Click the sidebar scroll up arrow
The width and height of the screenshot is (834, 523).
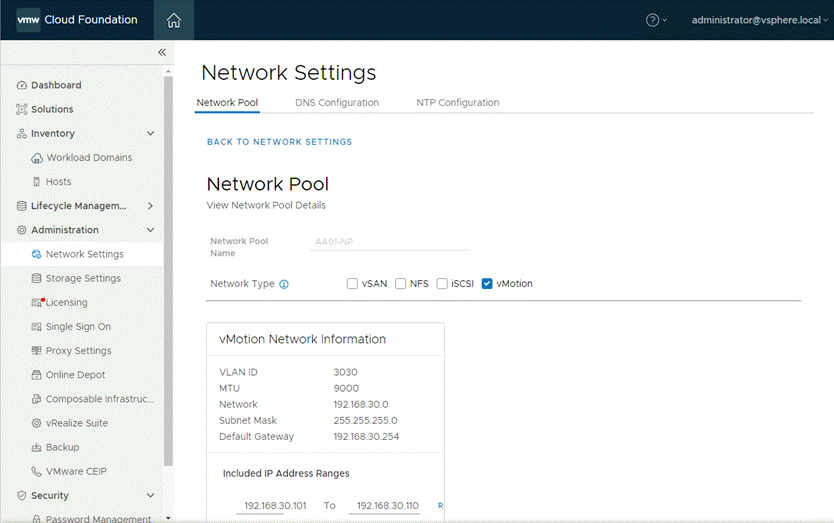pos(168,71)
